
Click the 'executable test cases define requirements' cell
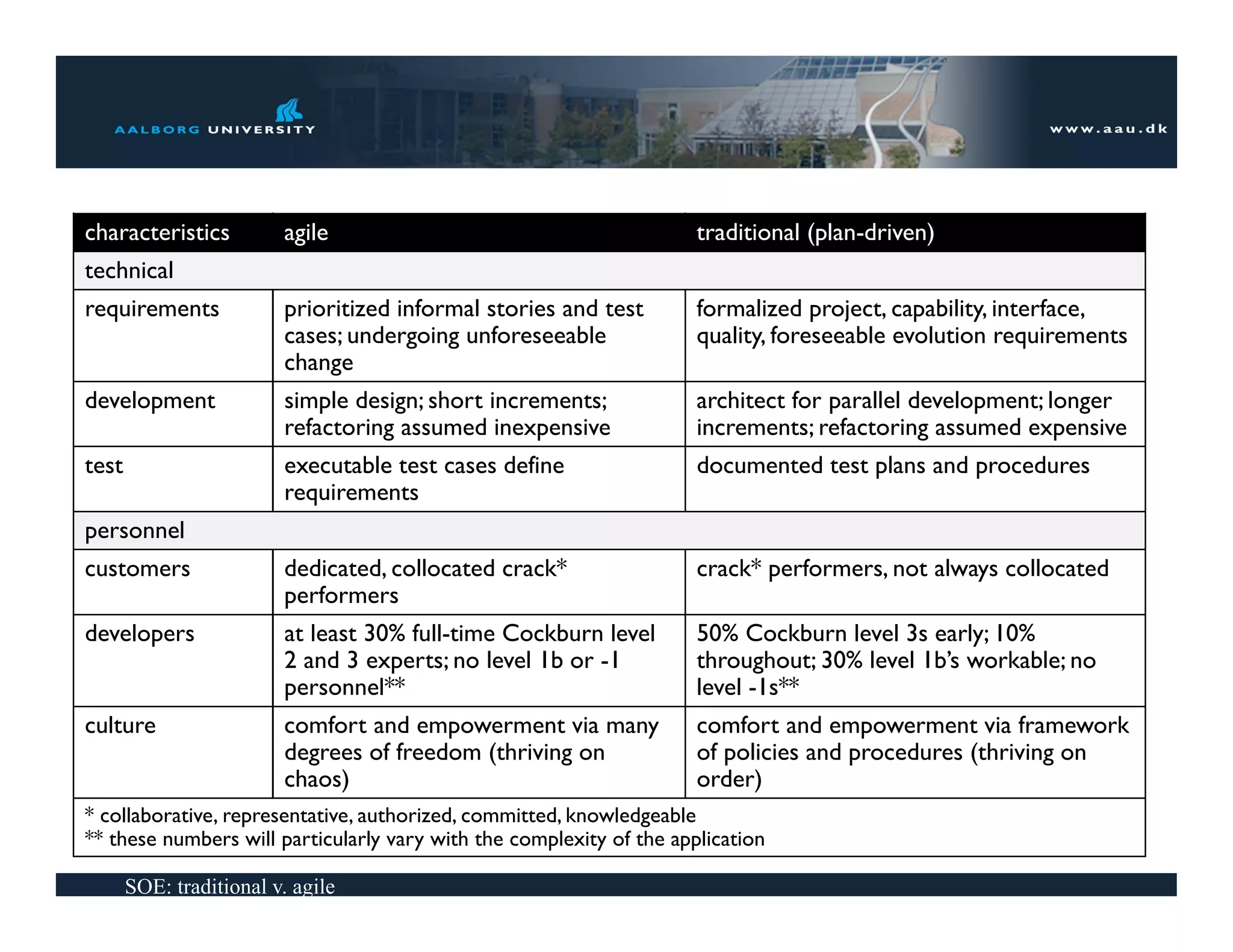[x=424, y=479]
